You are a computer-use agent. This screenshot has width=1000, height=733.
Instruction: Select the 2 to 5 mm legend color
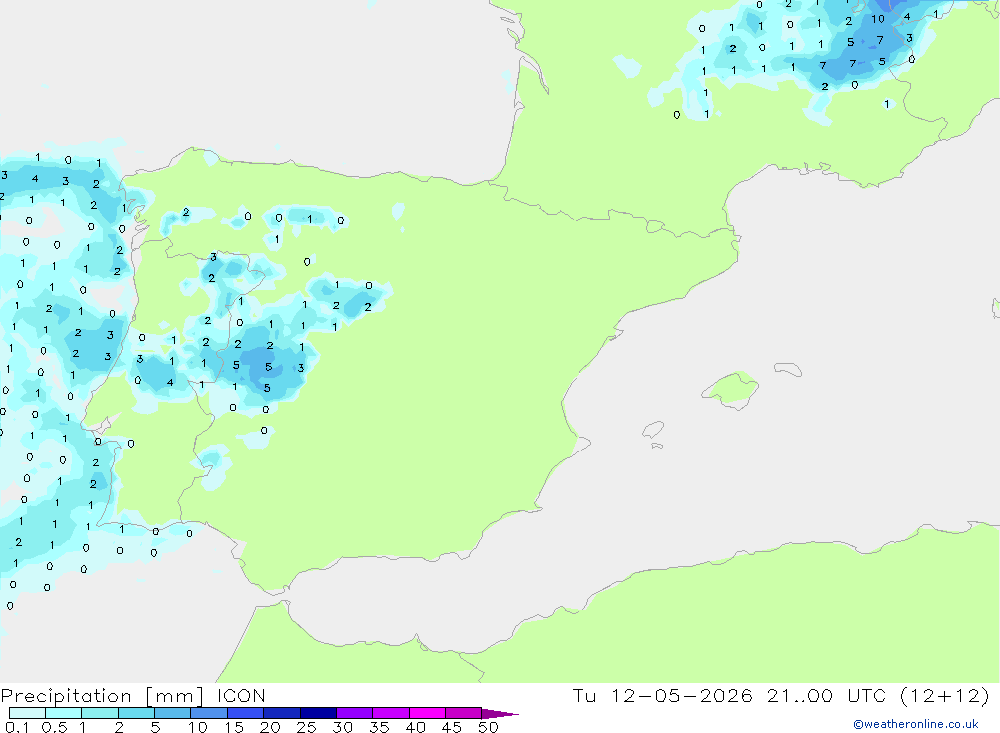tap(136, 713)
